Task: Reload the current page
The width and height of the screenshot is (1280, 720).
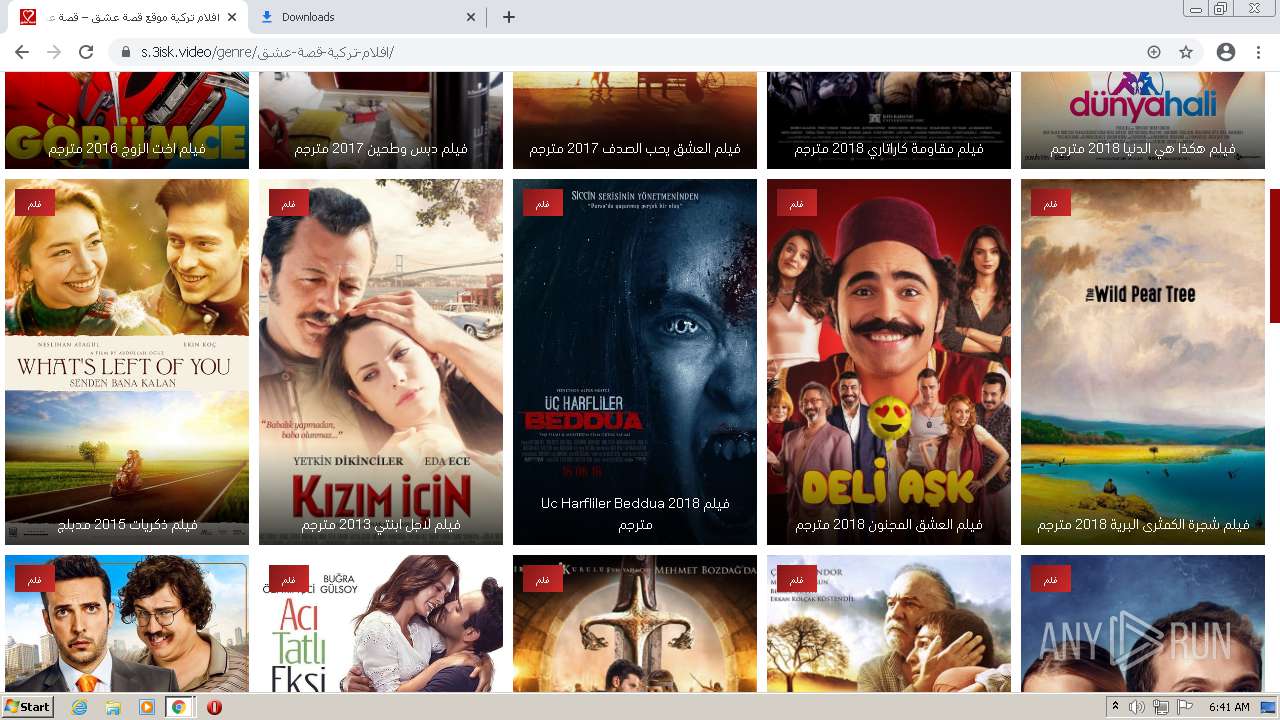Action: click(x=86, y=52)
